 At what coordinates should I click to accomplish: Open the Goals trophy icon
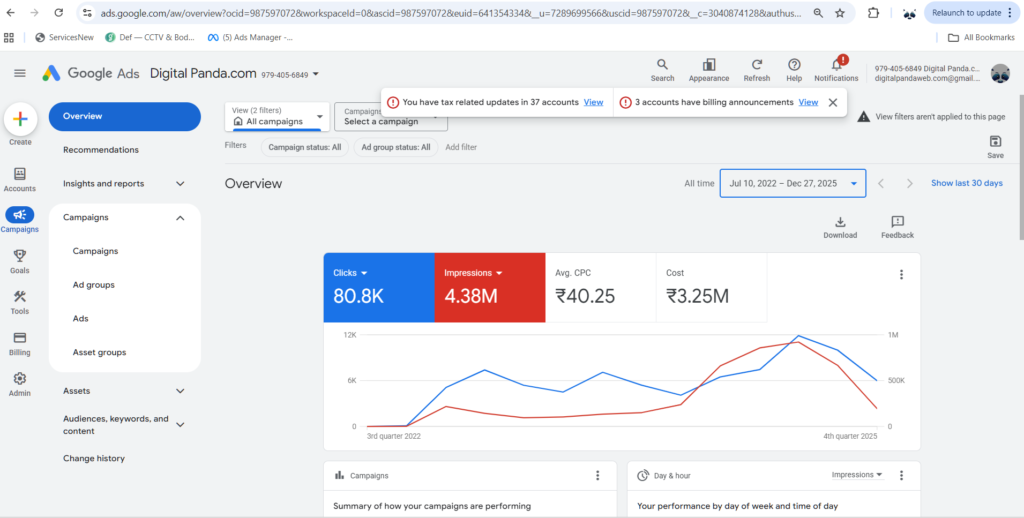20,256
